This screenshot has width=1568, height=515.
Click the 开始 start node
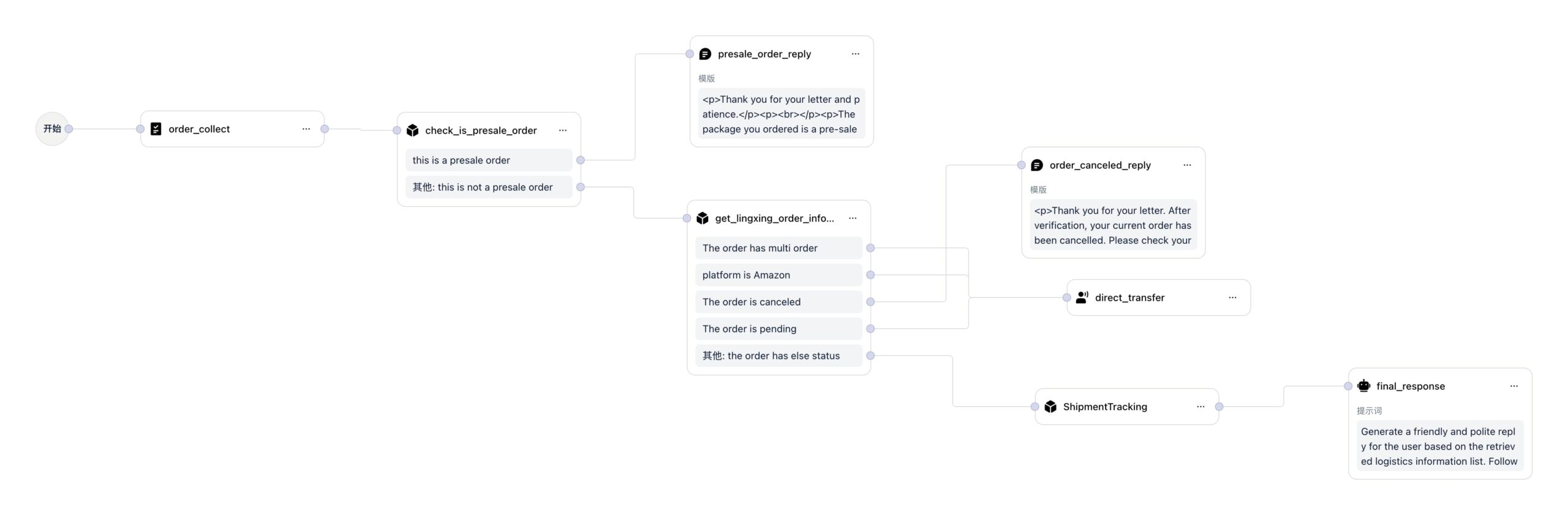52,129
